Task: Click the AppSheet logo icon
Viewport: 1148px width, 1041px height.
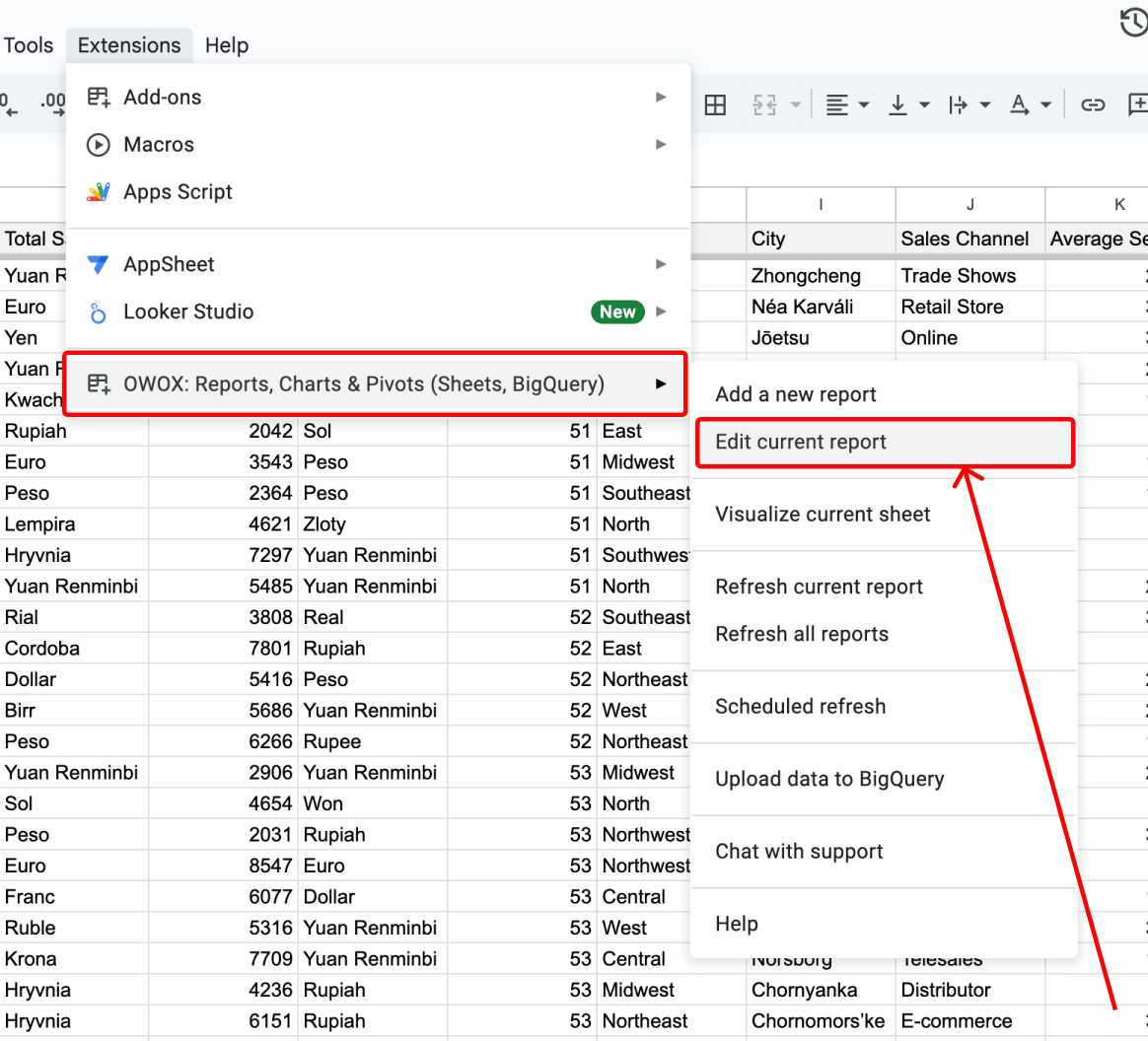Action: click(98, 264)
